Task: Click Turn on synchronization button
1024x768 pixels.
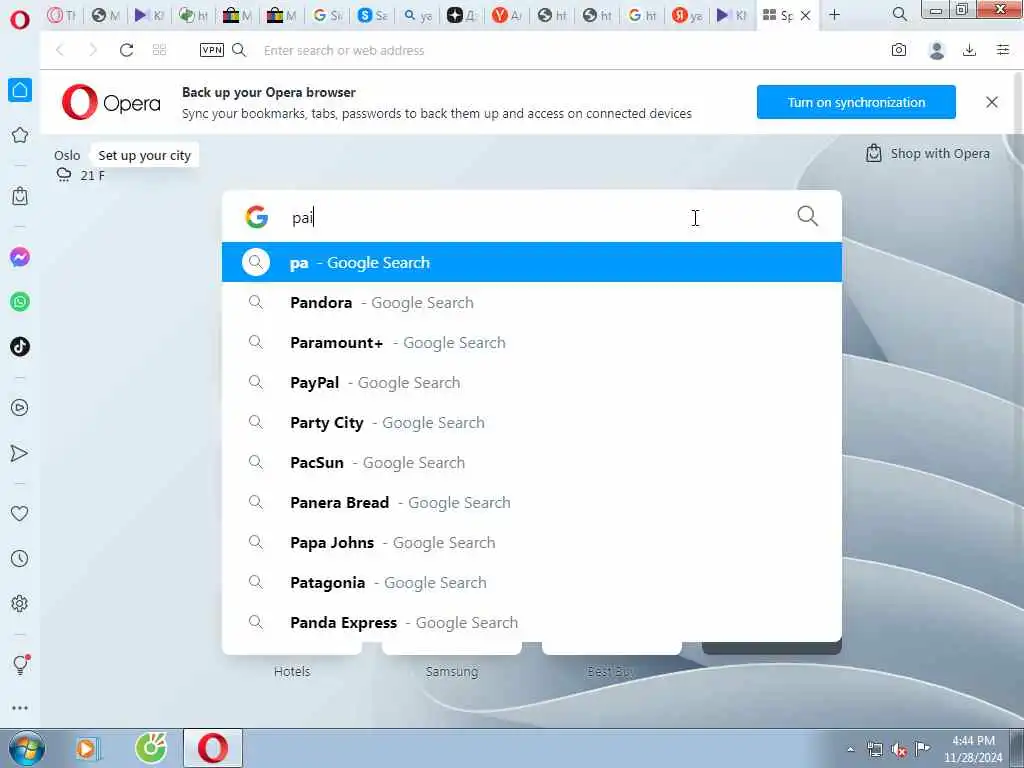Action: coord(856,102)
